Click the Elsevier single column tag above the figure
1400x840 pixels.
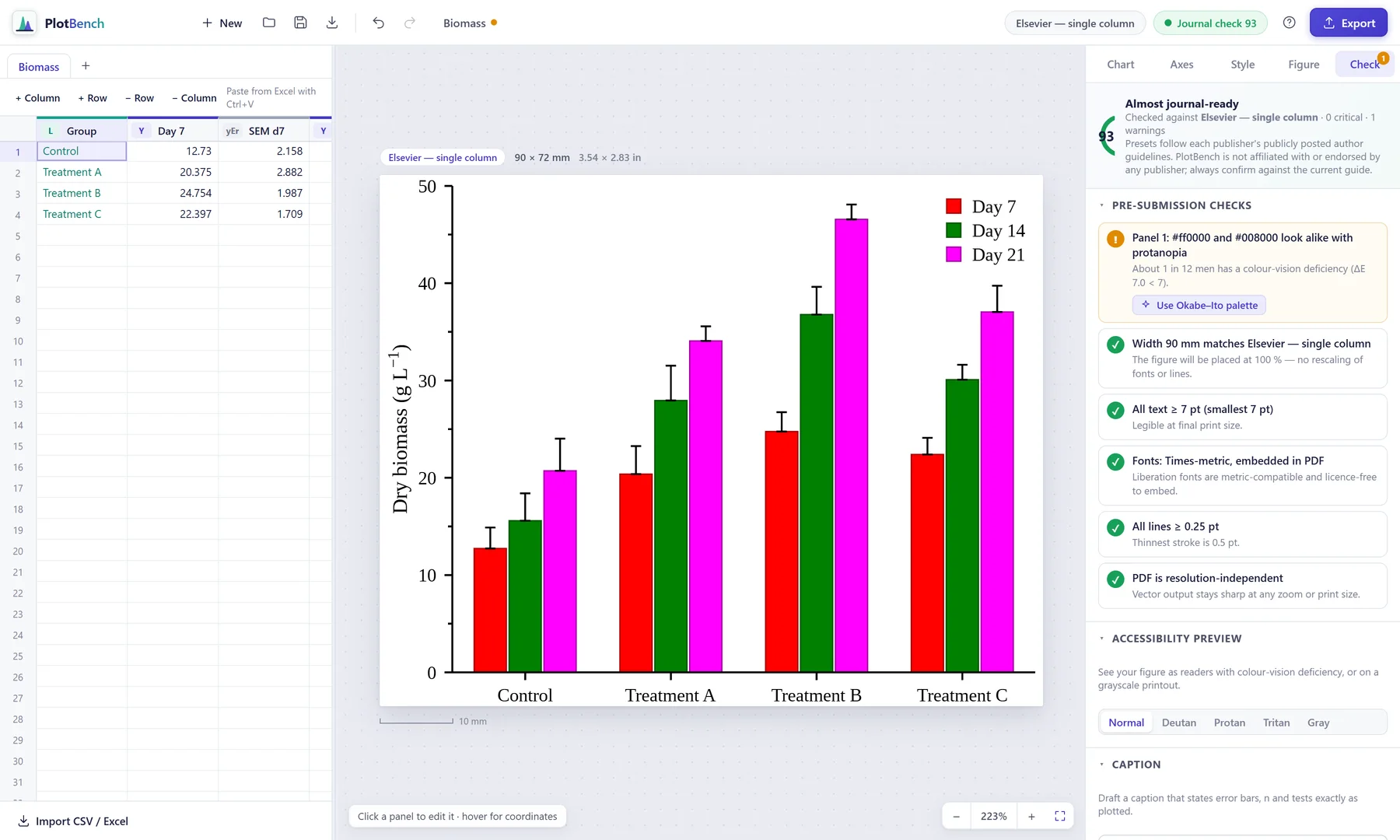pyautogui.click(x=443, y=157)
